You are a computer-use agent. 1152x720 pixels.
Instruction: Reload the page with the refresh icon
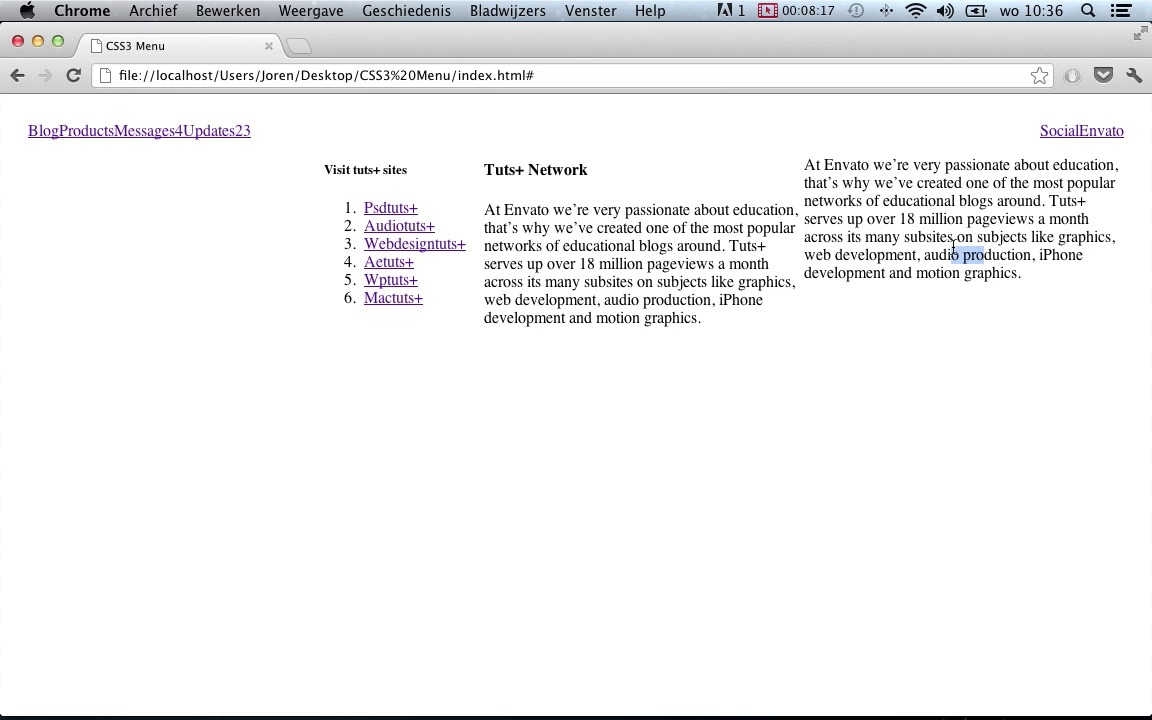click(73, 75)
